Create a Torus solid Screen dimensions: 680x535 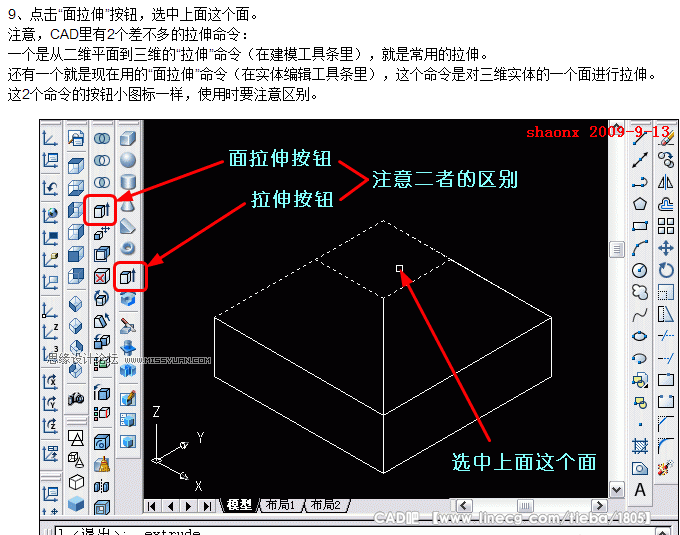pos(128,248)
